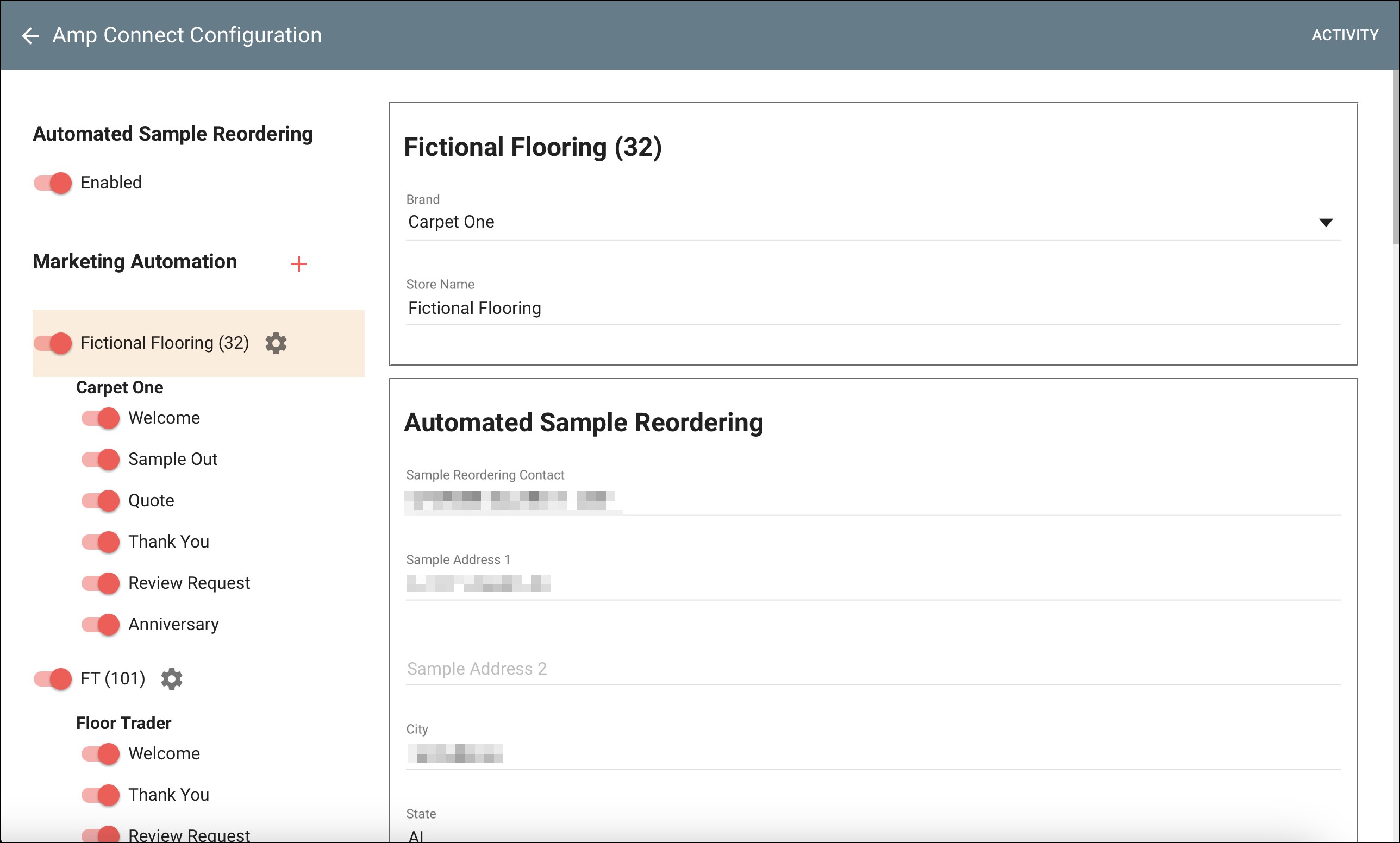Open settings gear for FT (101)
Screen dimensions: 1400x843
coord(172,678)
